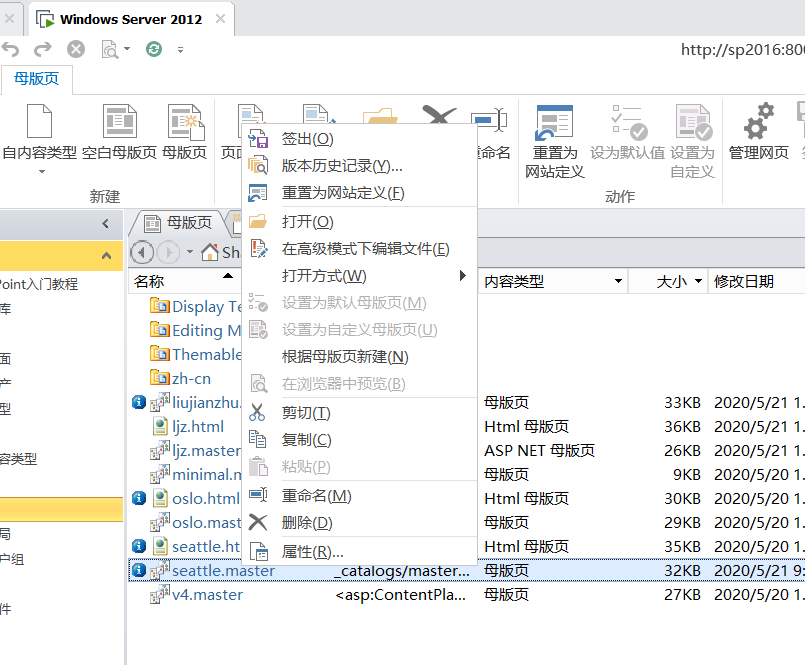The width and height of the screenshot is (805, 665).
Task: Click the forward navigation arrow button
Action: point(168,252)
